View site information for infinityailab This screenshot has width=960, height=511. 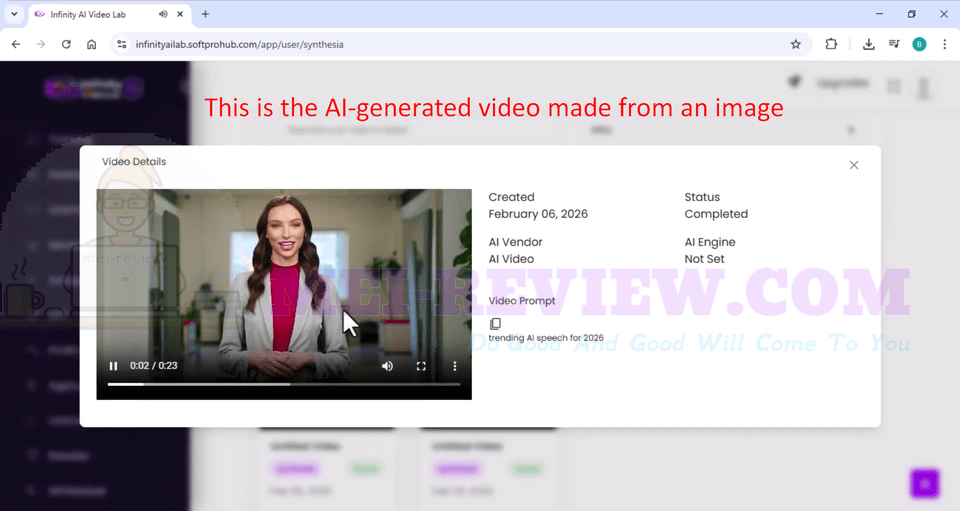pos(122,44)
